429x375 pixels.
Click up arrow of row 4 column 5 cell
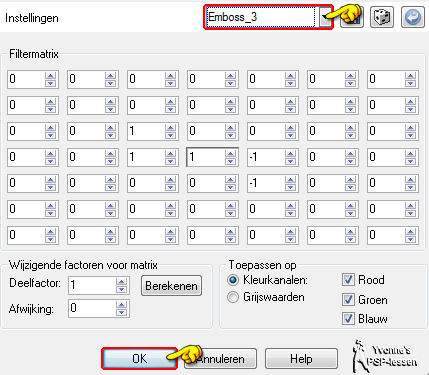(x=290, y=153)
